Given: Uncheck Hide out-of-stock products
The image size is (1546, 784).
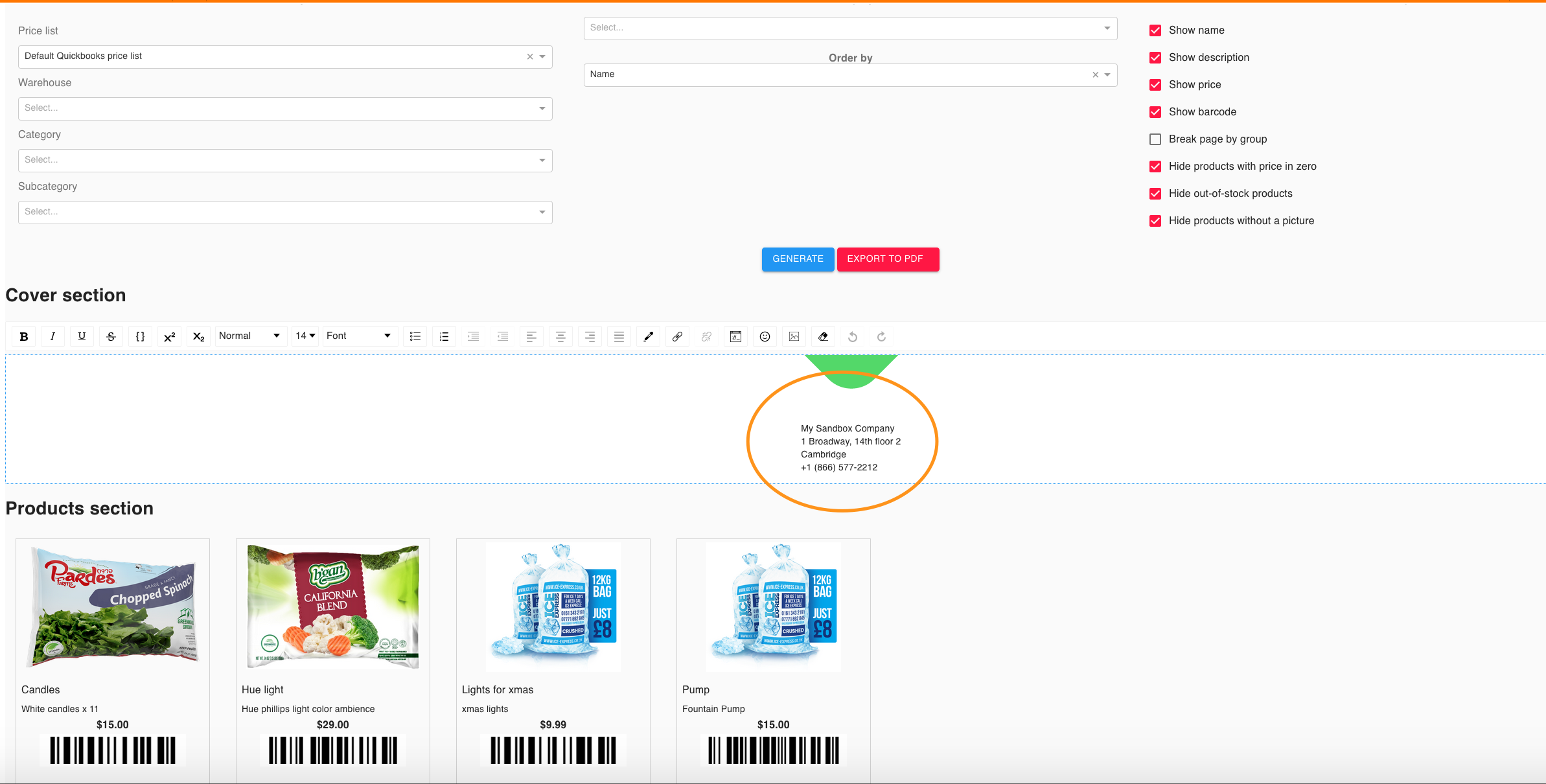Looking at the screenshot, I should coord(1155,194).
